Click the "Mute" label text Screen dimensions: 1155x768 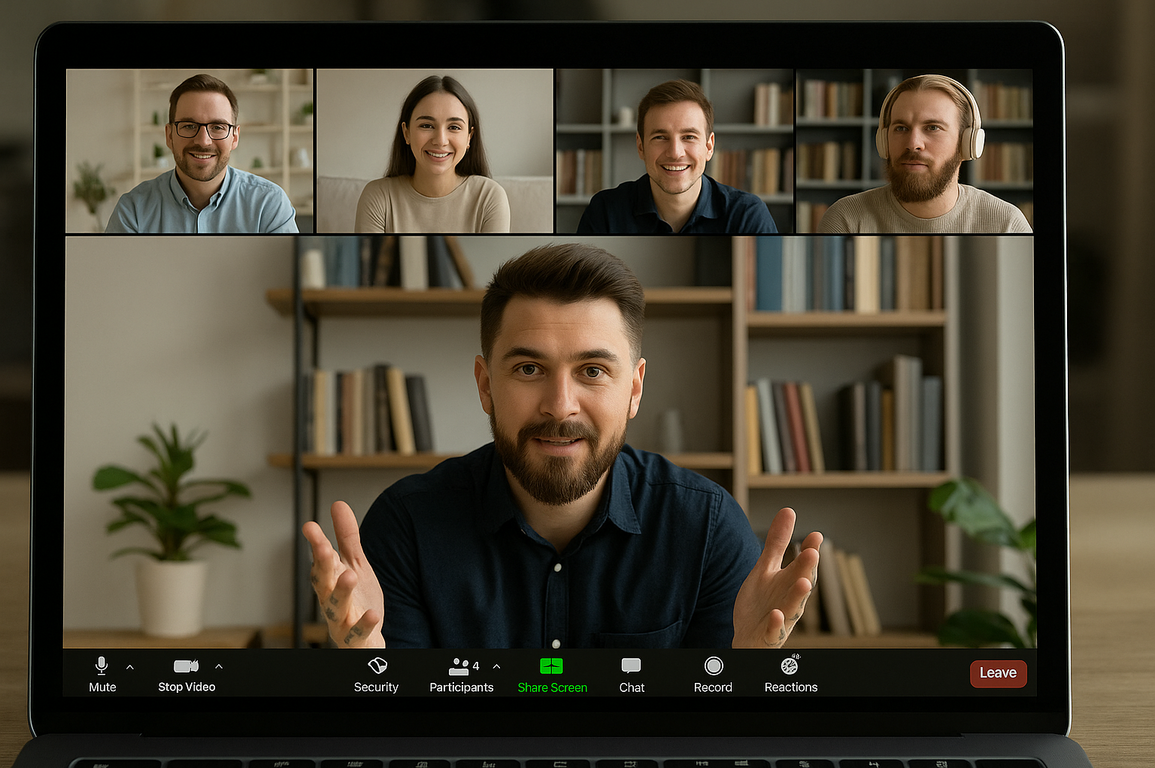click(102, 687)
